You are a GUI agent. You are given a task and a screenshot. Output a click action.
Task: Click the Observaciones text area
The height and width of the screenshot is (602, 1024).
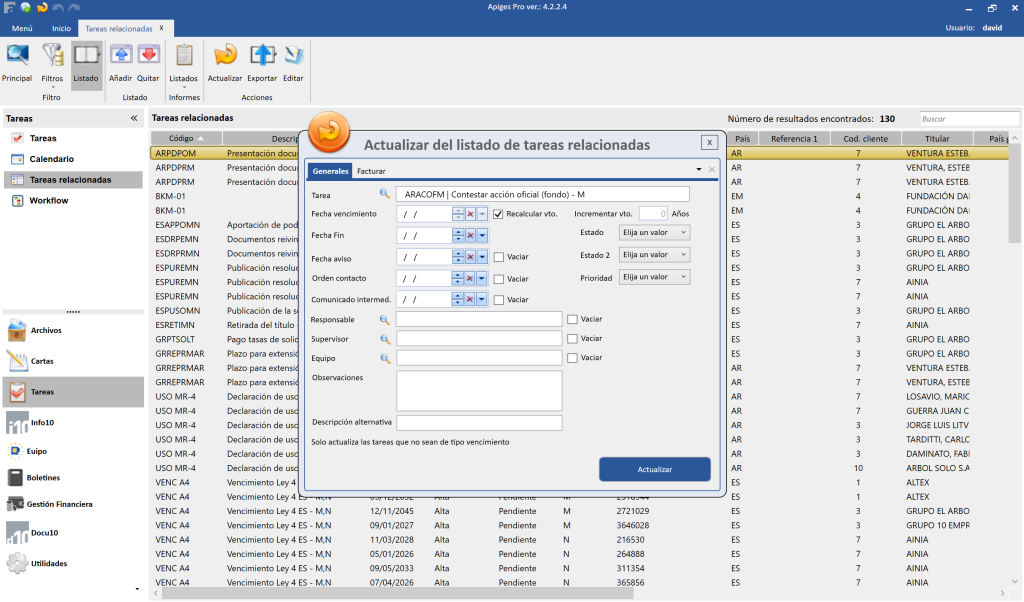click(479, 391)
